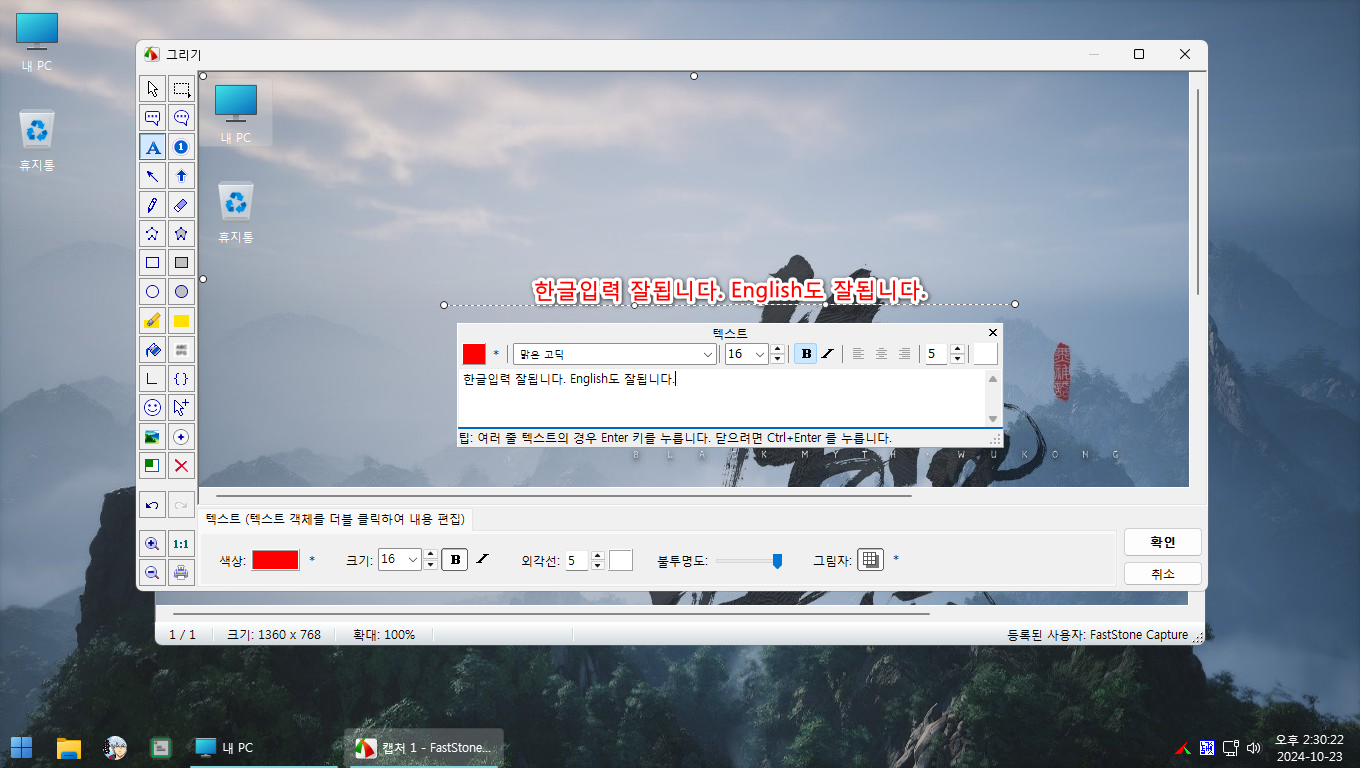This screenshot has width=1360, height=768.
Task: Open File Explorer from the taskbar
Action: [68, 747]
